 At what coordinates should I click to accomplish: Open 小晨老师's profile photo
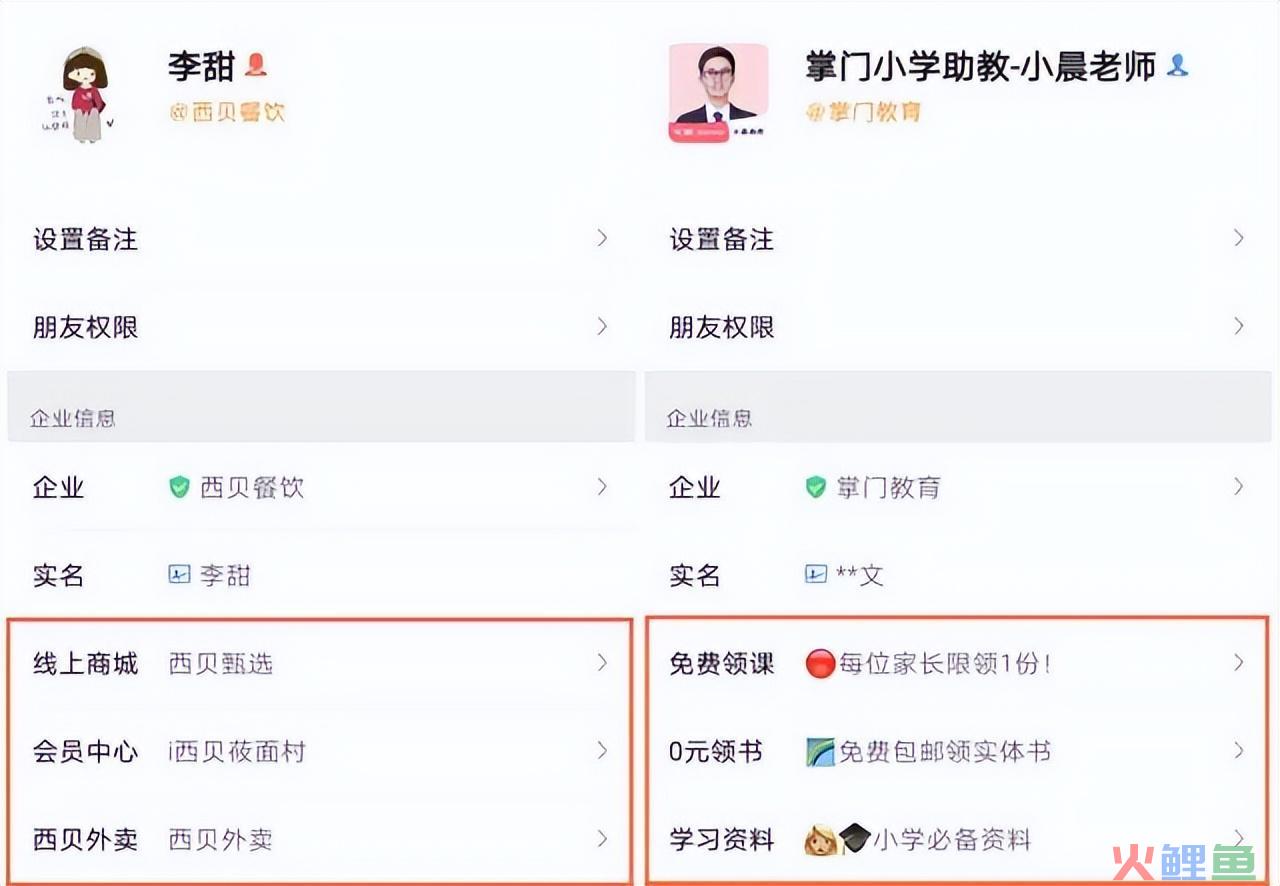(718, 93)
